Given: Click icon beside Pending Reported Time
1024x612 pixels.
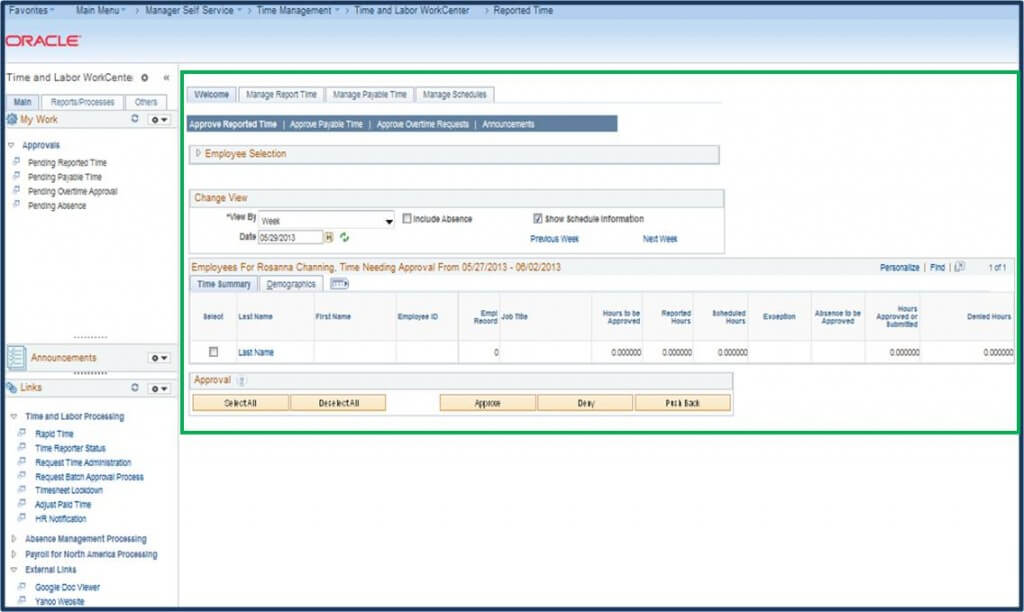Looking at the screenshot, I should point(17,161).
